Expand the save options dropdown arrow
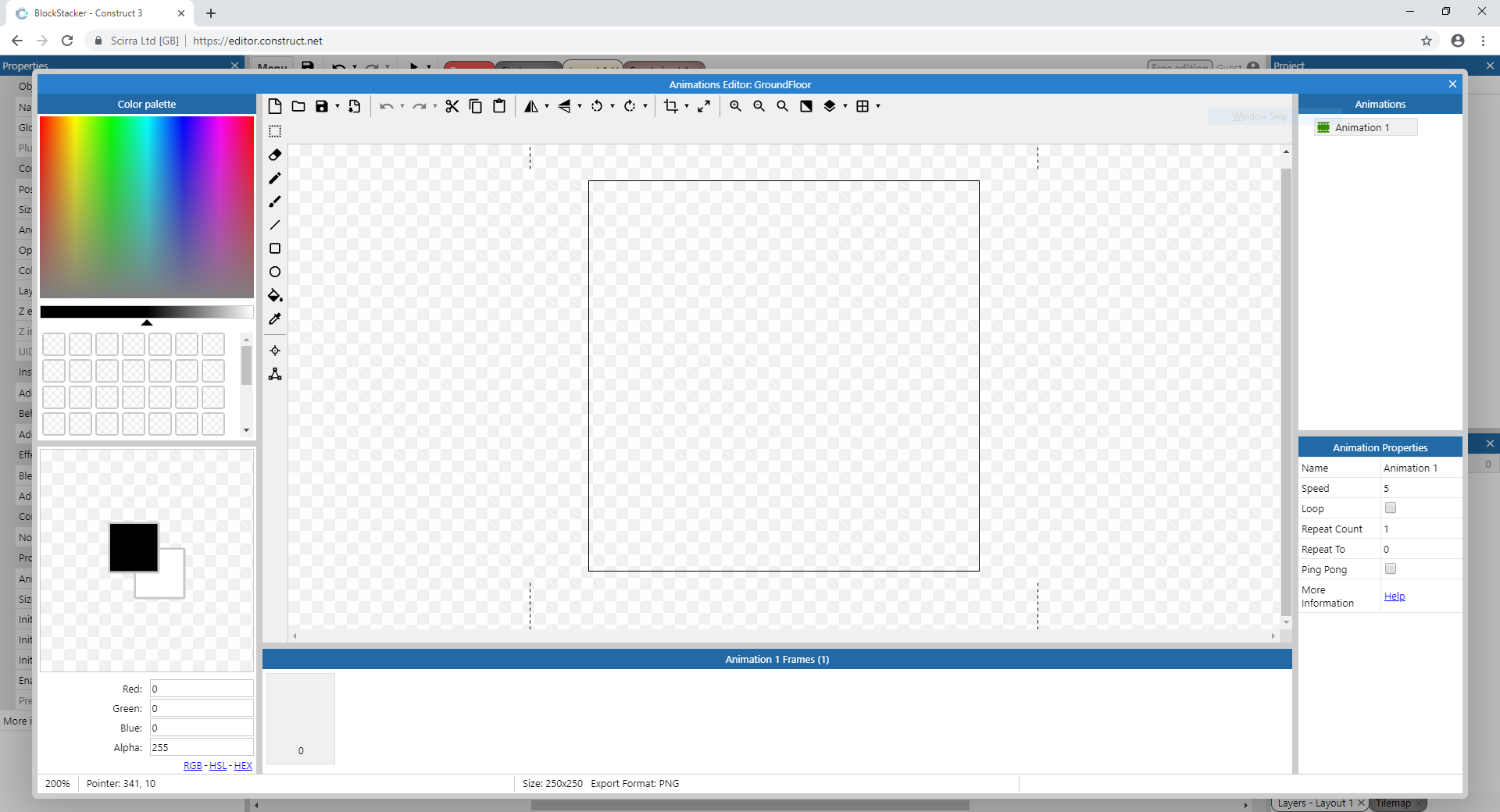 [x=336, y=106]
